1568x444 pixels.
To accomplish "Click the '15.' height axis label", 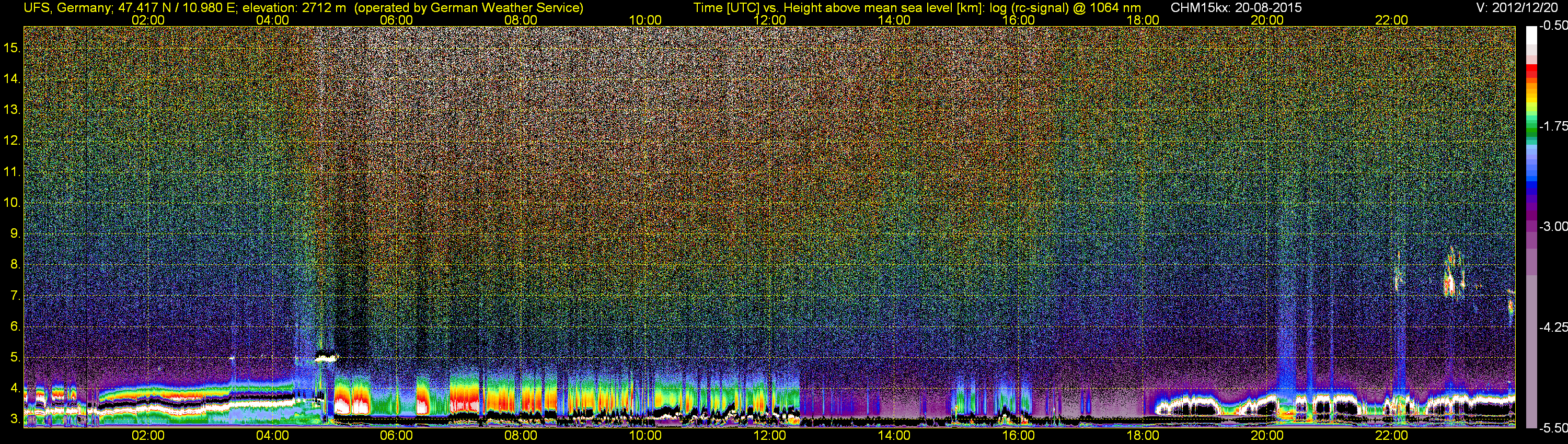I will pyautogui.click(x=12, y=48).
